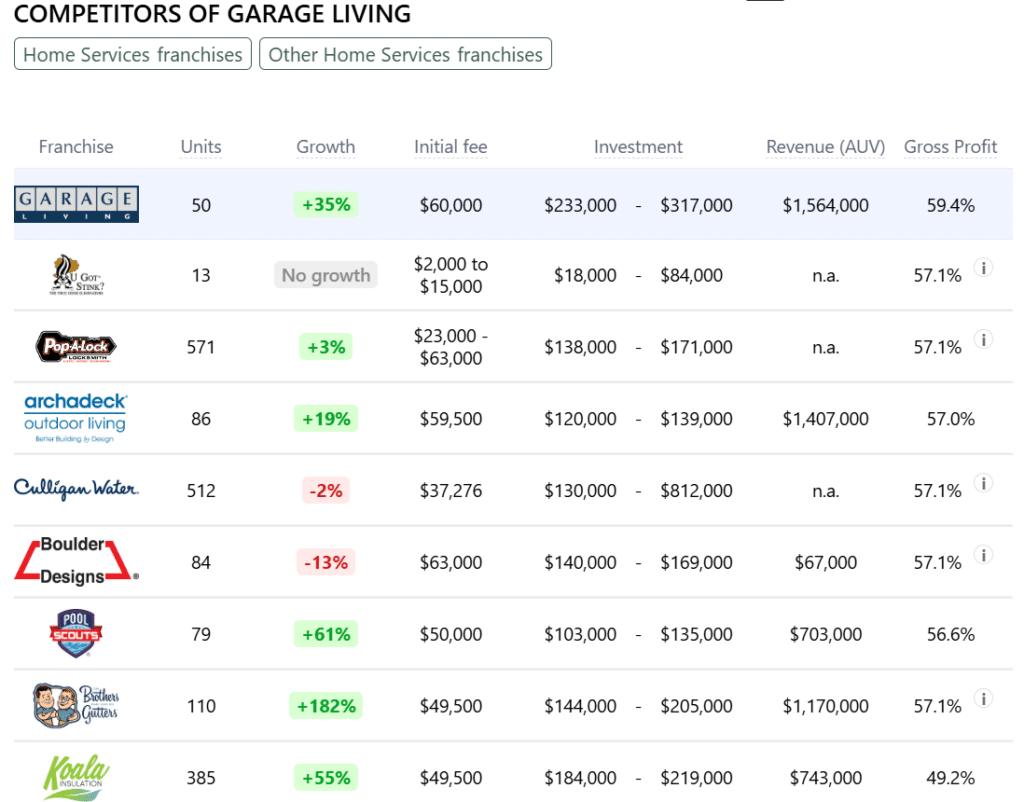1024x802 pixels.
Task: Click the 385 units value
Action: click(x=201, y=778)
